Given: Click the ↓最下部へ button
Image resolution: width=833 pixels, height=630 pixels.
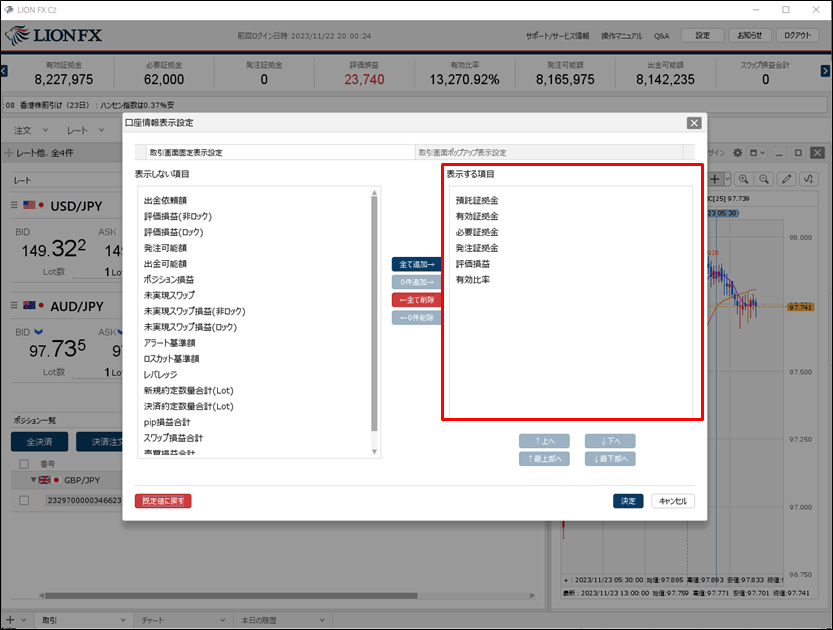Looking at the screenshot, I should click(610, 459).
